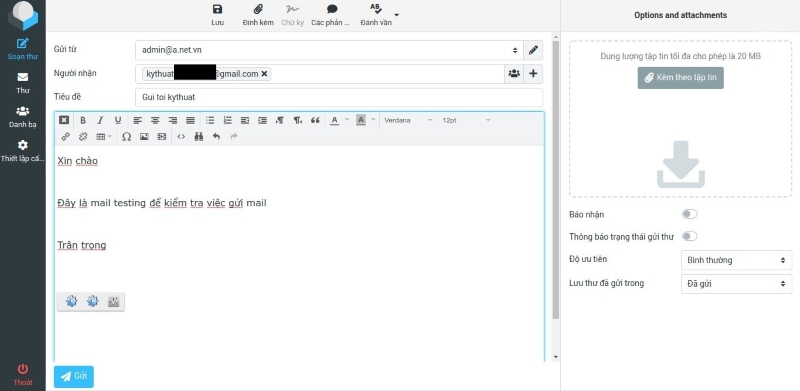Screen dimensions: 800x391
Task: Open the source code view icon
Action: [x=181, y=136]
